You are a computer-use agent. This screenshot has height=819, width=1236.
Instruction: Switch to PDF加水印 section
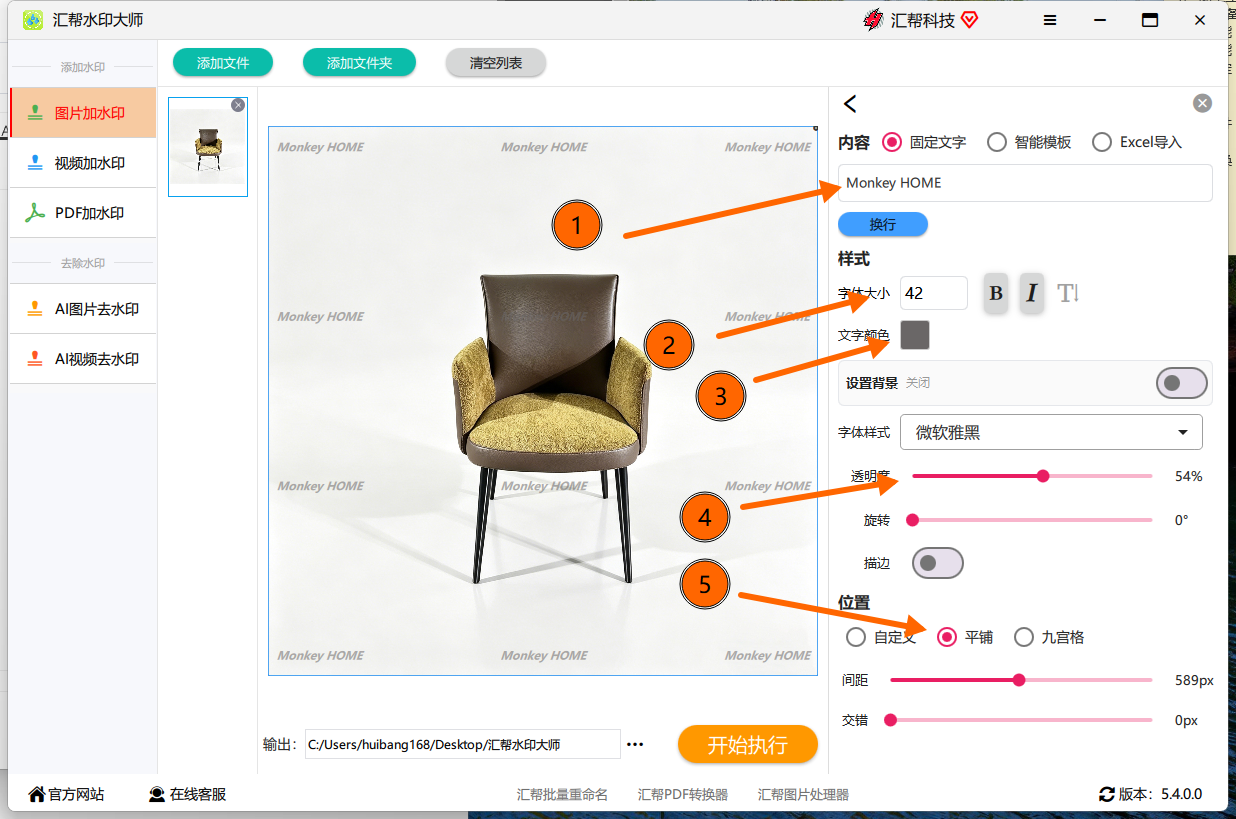coord(83,213)
